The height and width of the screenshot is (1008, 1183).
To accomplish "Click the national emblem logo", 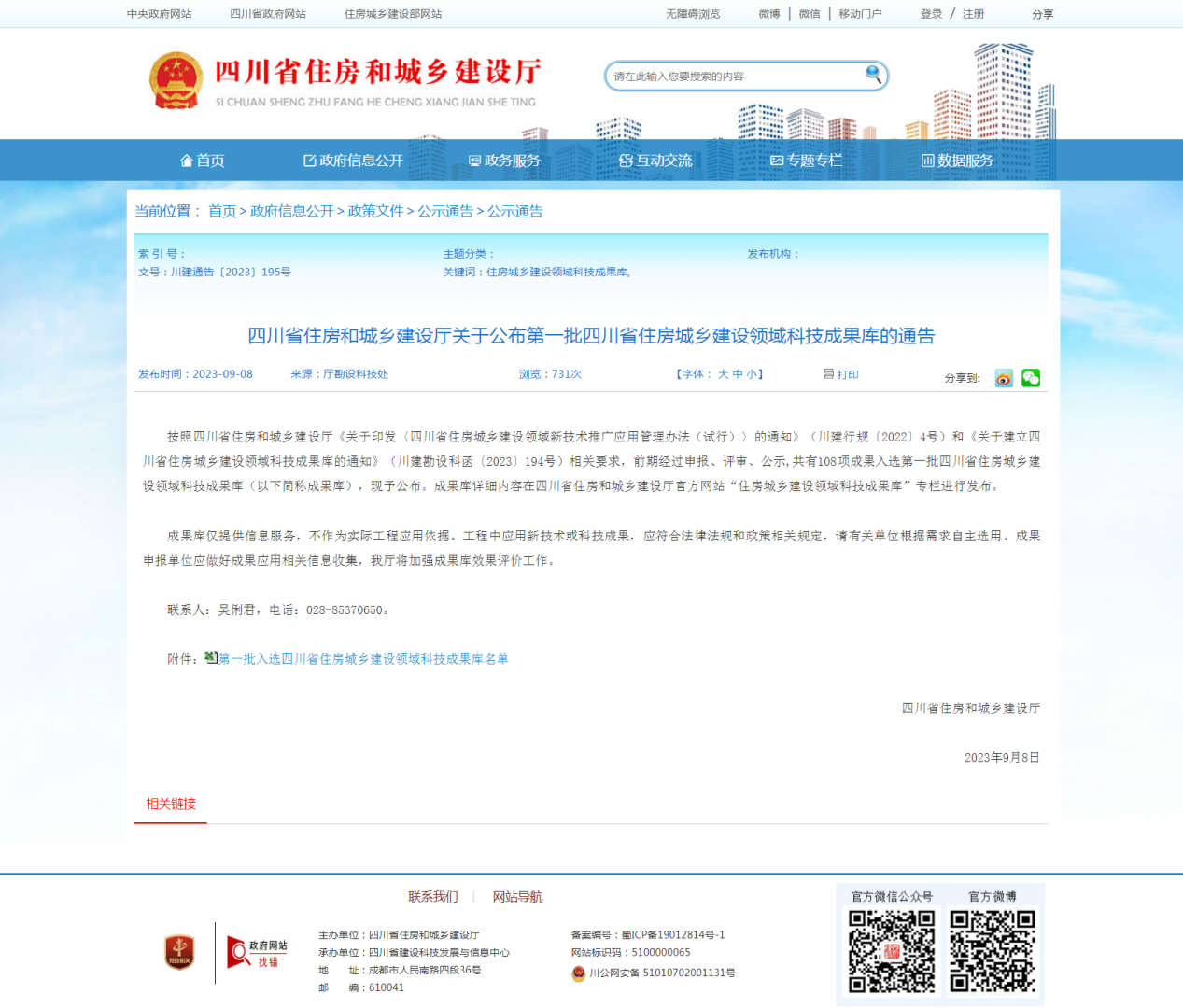I will [176, 81].
